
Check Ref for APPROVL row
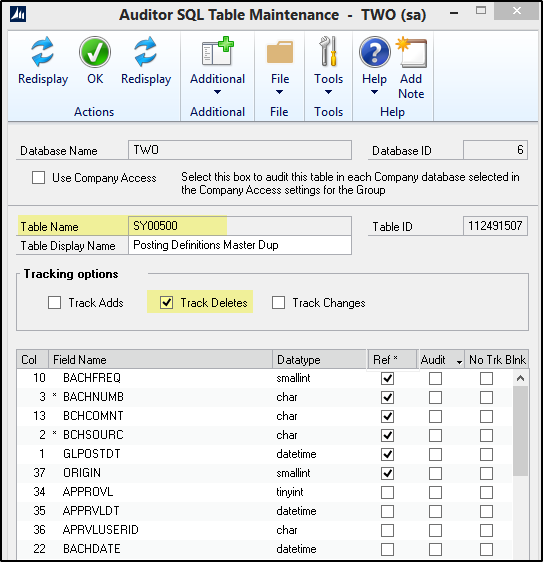tap(387, 492)
